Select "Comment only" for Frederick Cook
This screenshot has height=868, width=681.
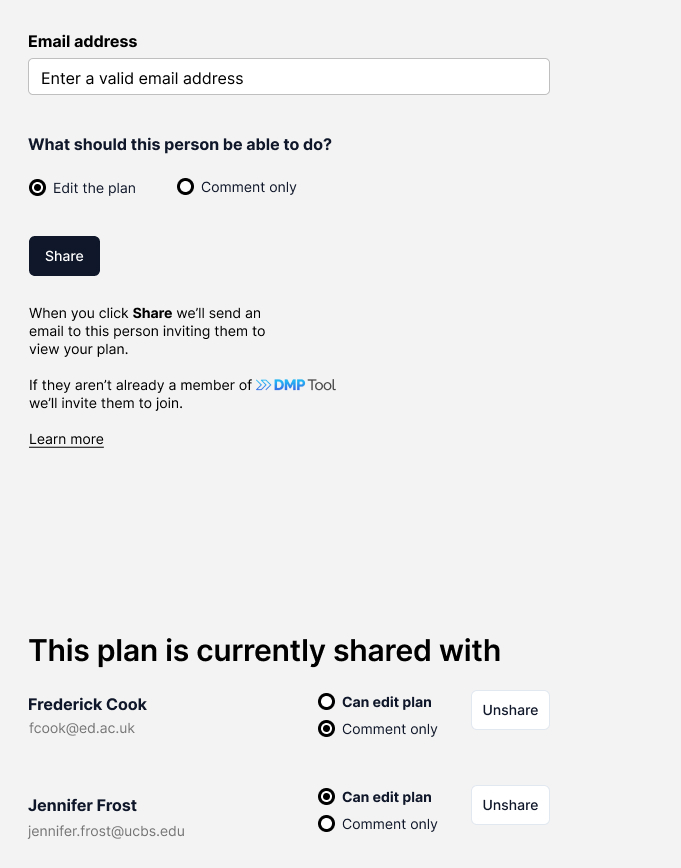326,729
